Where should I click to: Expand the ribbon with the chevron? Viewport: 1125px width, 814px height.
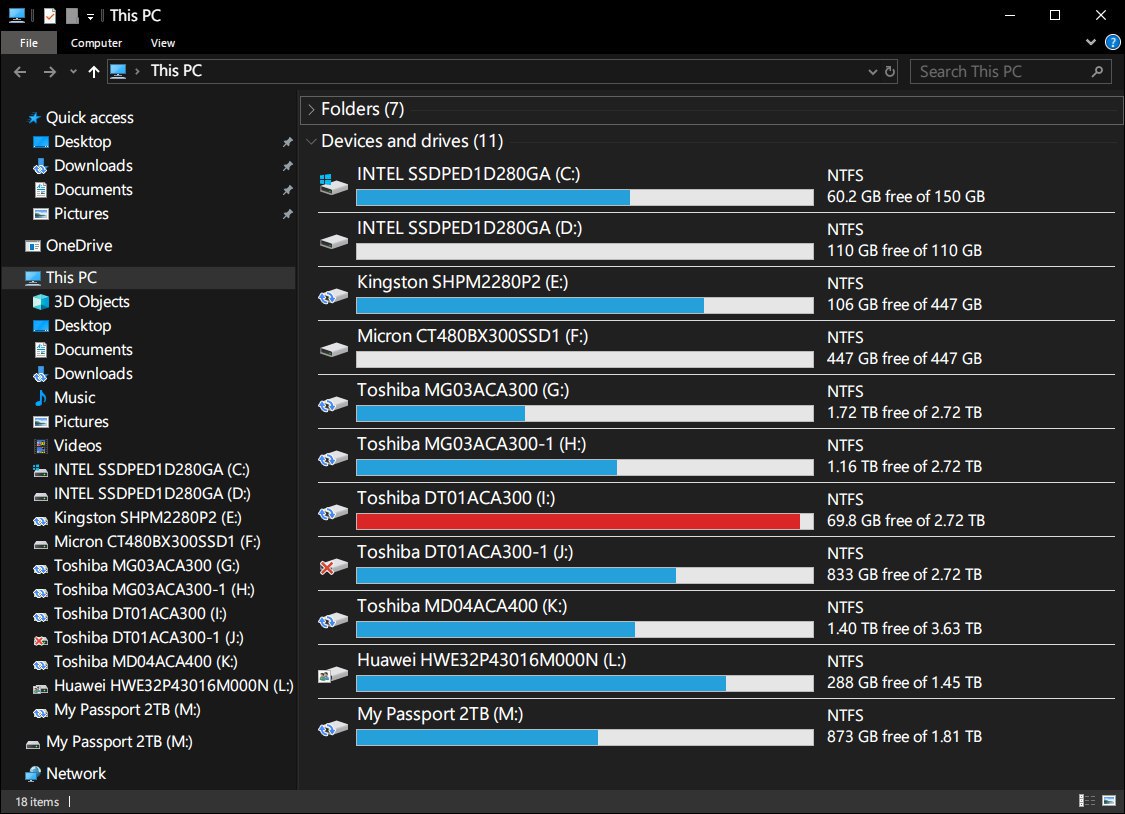click(1091, 42)
